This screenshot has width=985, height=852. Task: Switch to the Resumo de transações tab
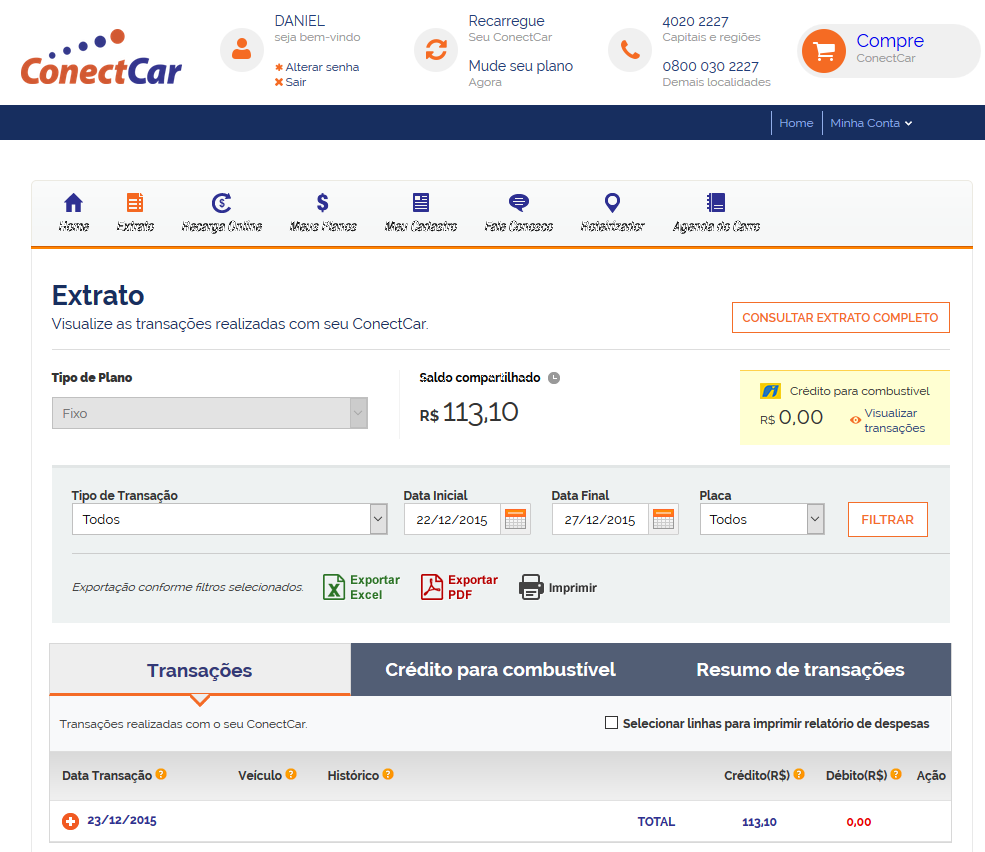[800, 669]
